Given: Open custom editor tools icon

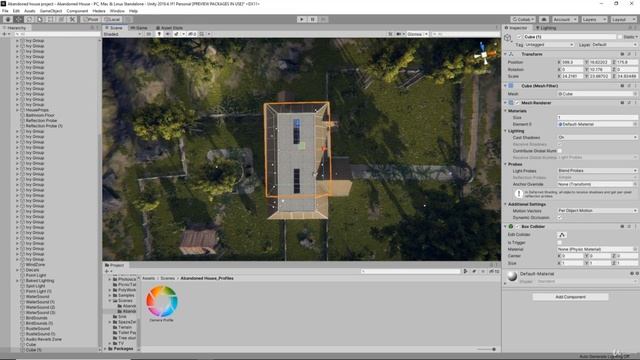Looking at the screenshot, I should coord(72,19).
